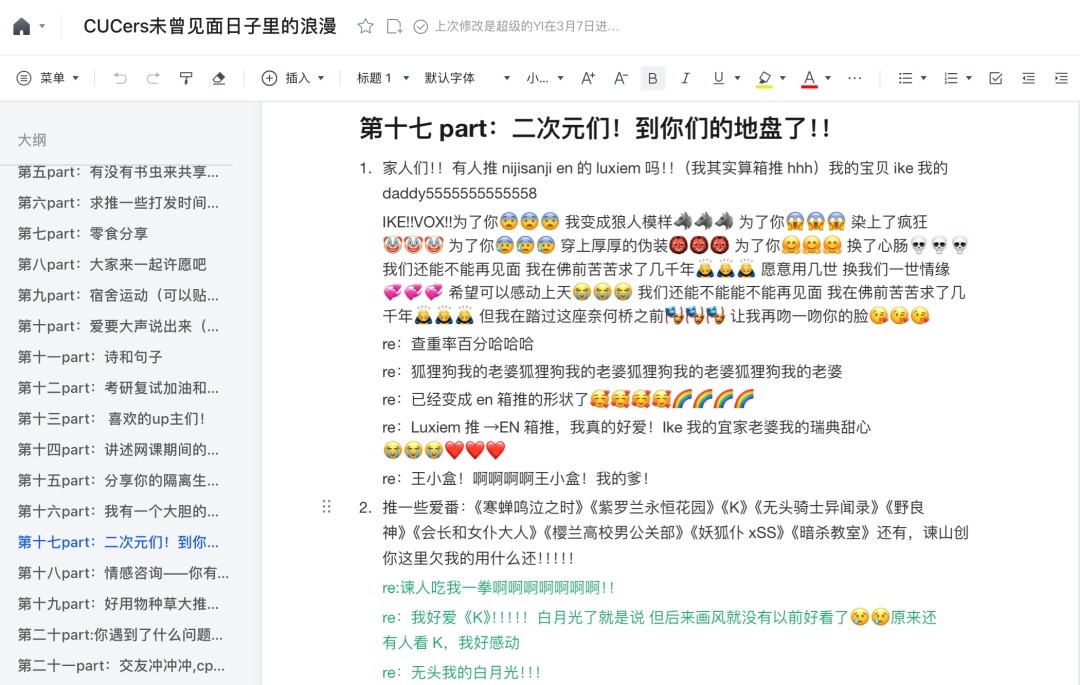The image size is (1080, 685).
Task: Apply the Format Painter tool
Action: [186, 77]
